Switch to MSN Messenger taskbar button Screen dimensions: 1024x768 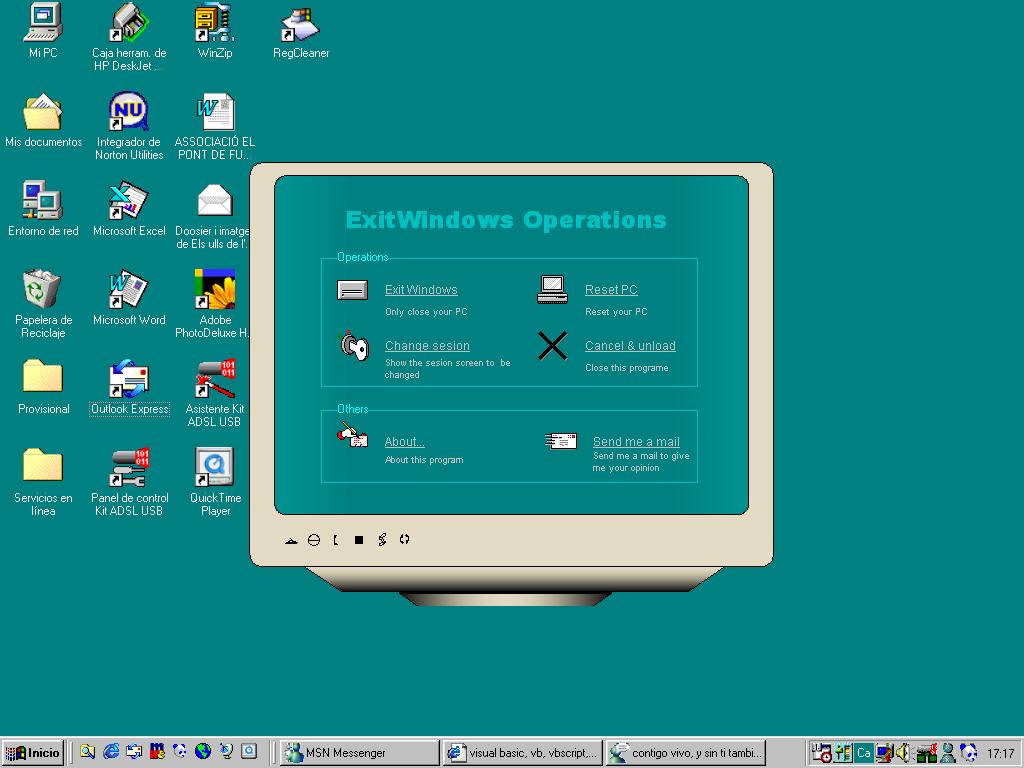pyautogui.click(x=359, y=753)
